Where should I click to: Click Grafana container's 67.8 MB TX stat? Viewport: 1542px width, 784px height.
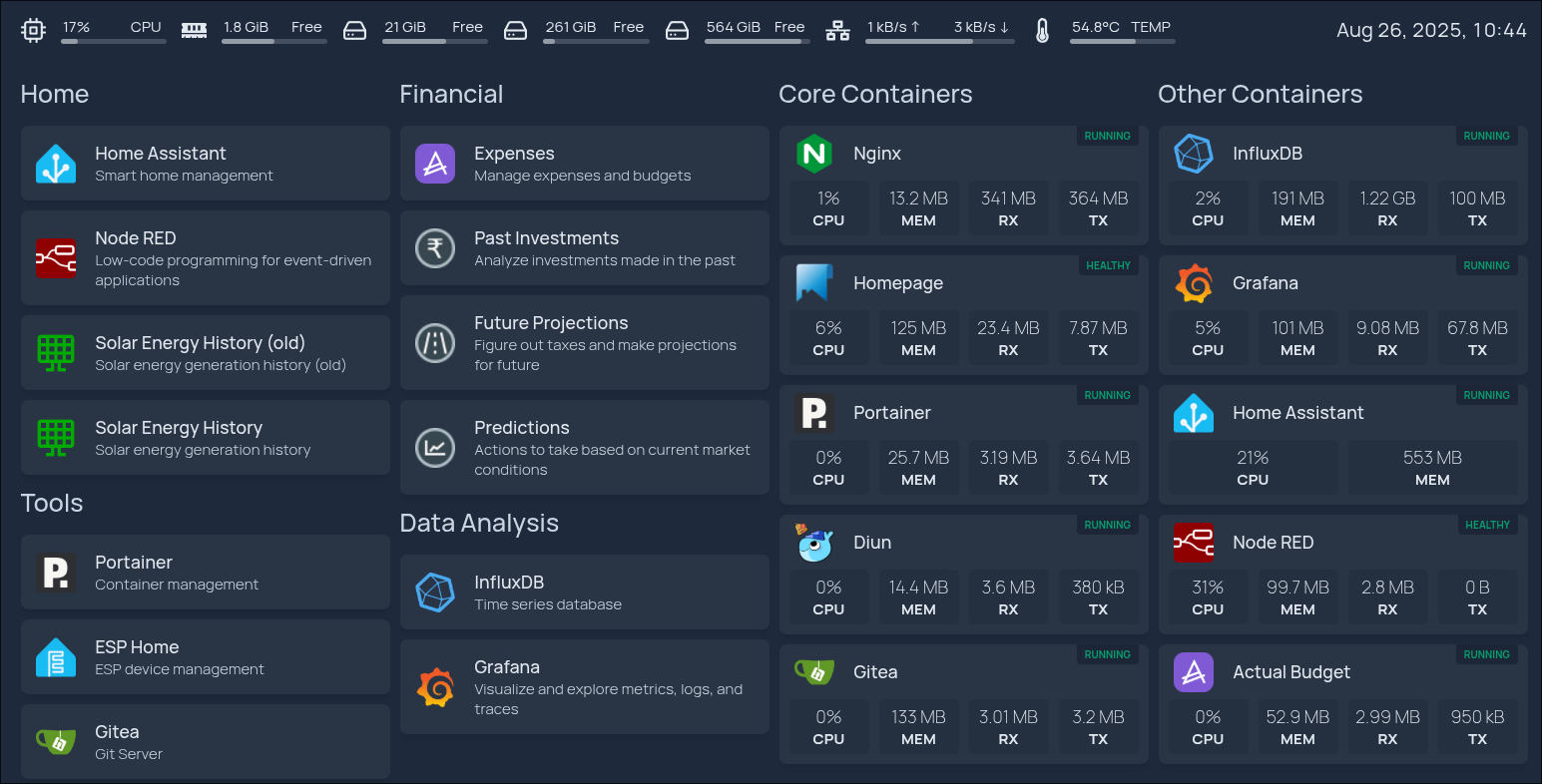[1478, 338]
